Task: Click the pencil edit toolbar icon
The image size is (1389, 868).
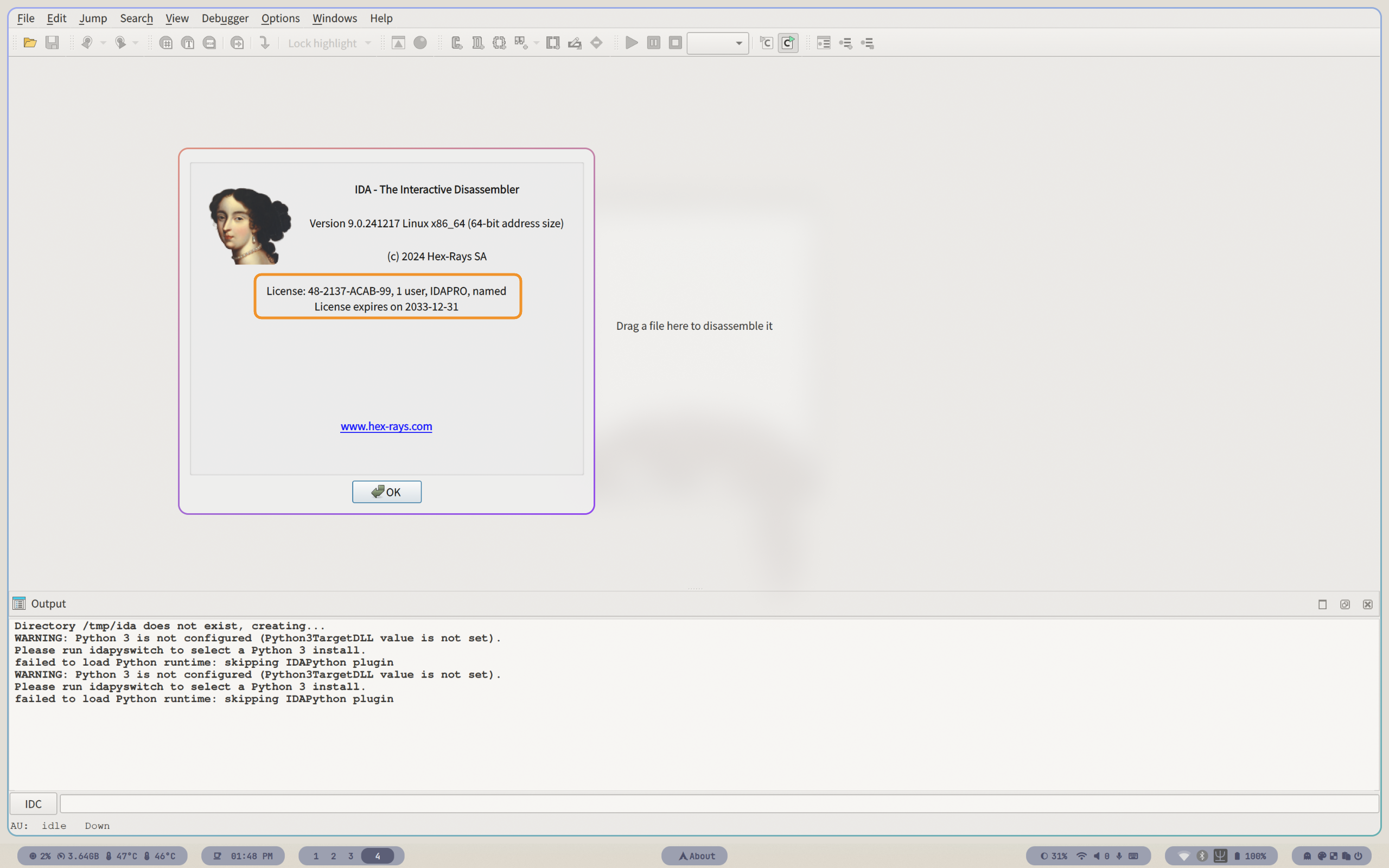Action: coord(575,42)
